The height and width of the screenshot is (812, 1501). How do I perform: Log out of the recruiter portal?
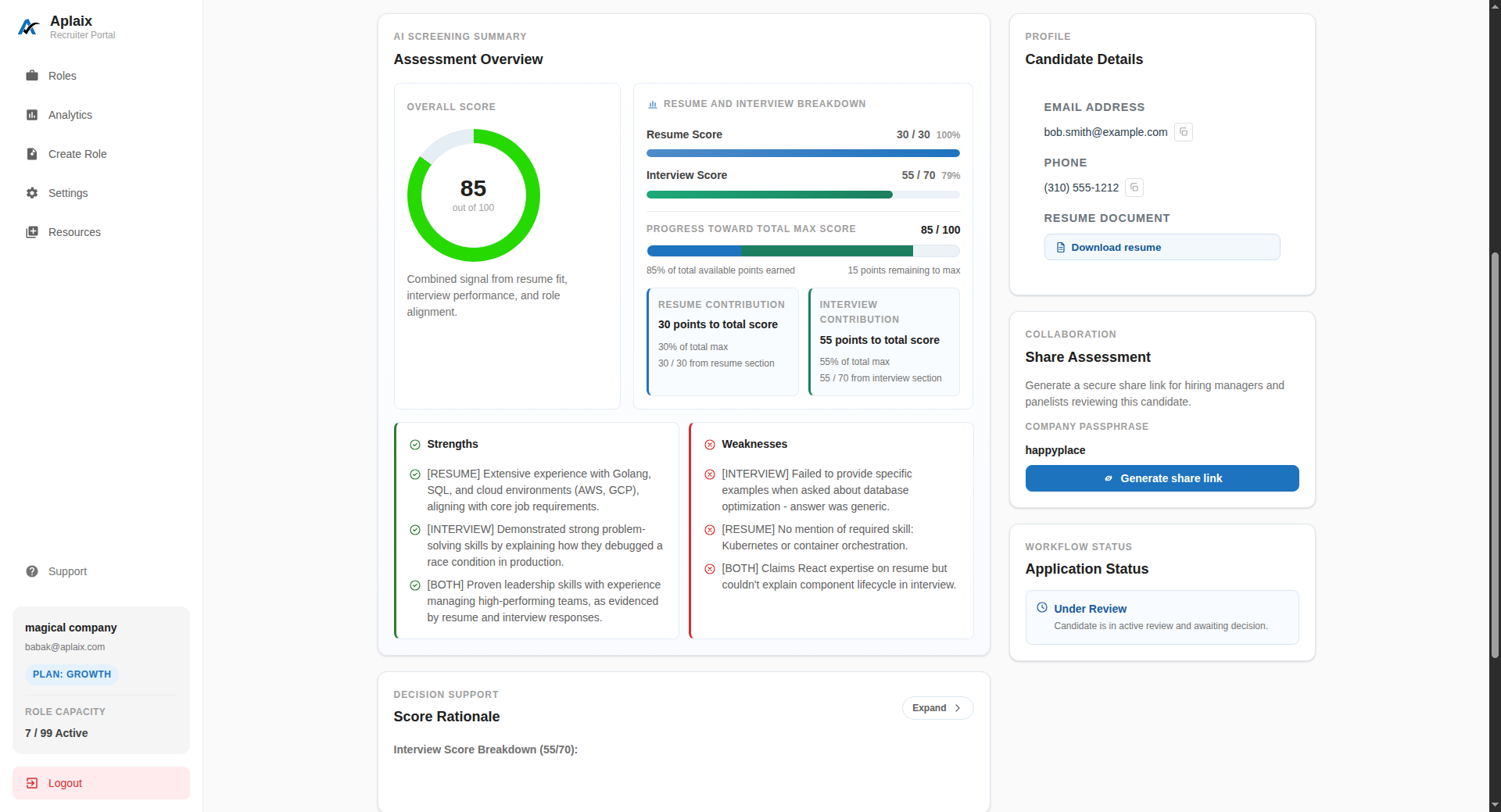point(101,783)
